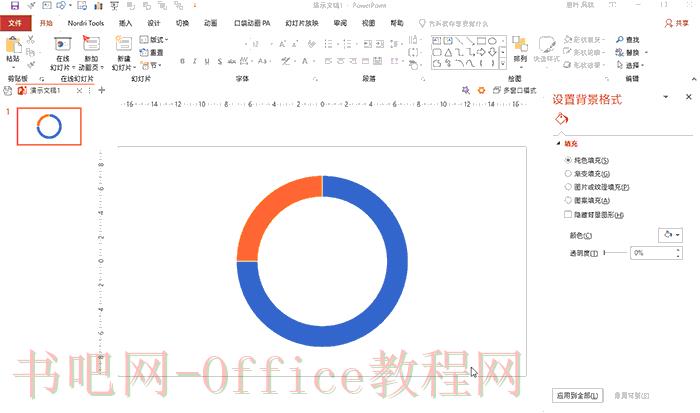Select slide 1 thumbnail
The image size is (700, 413).
click(x=49, y=126)
